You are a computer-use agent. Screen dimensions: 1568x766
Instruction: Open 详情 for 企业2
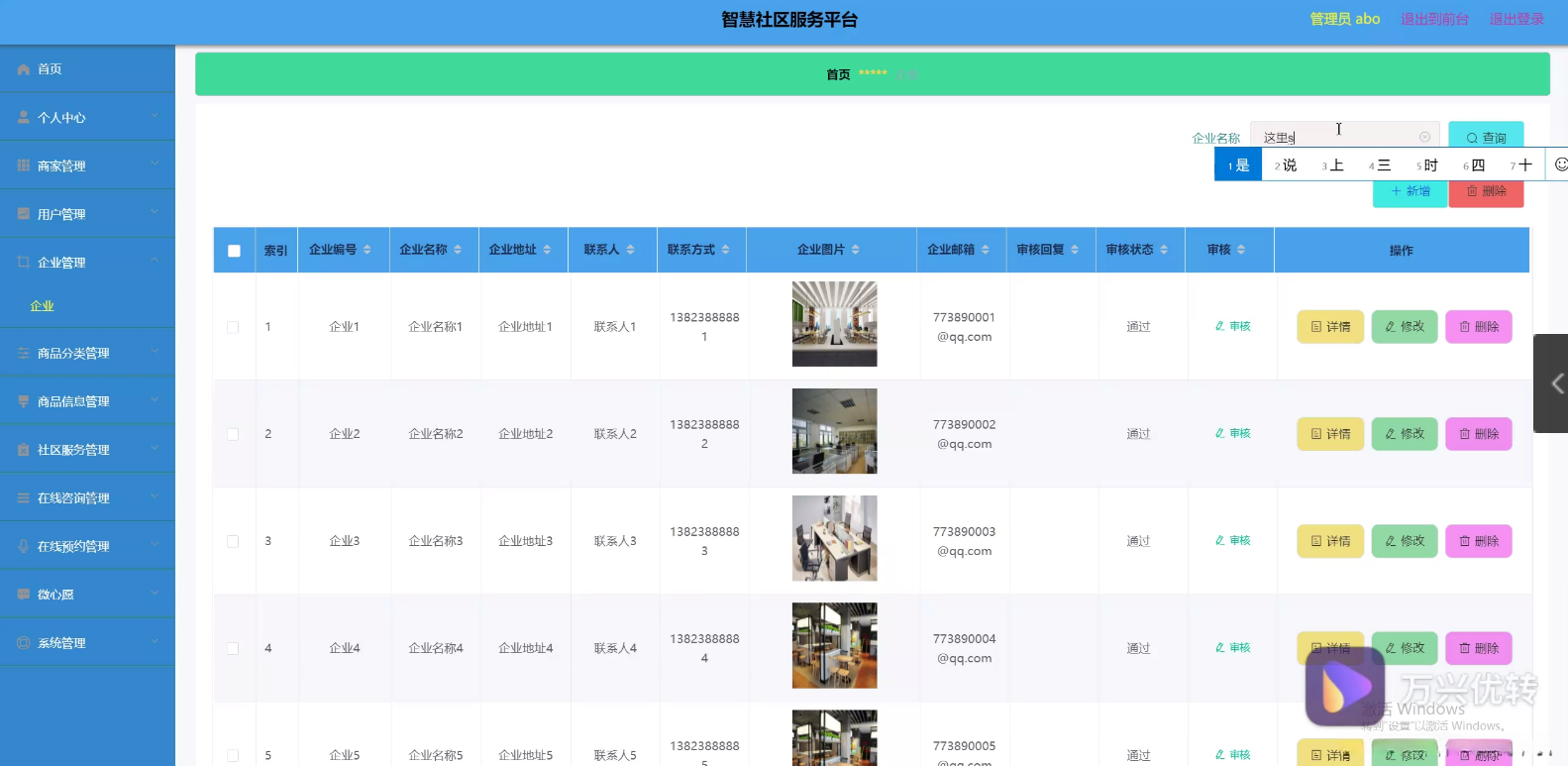click(1330, 434)
